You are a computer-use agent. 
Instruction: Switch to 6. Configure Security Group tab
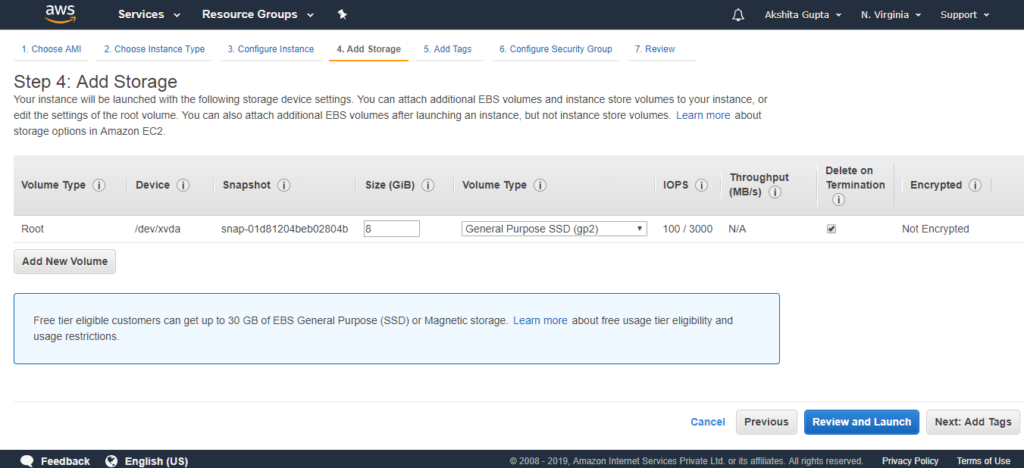556,49
